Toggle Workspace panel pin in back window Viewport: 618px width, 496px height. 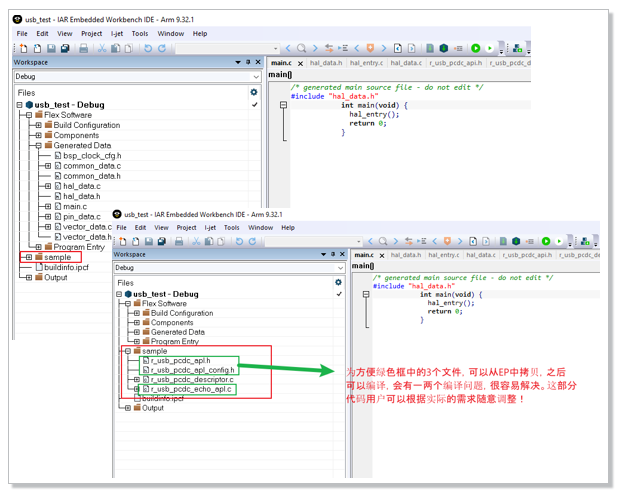[248, 62]
